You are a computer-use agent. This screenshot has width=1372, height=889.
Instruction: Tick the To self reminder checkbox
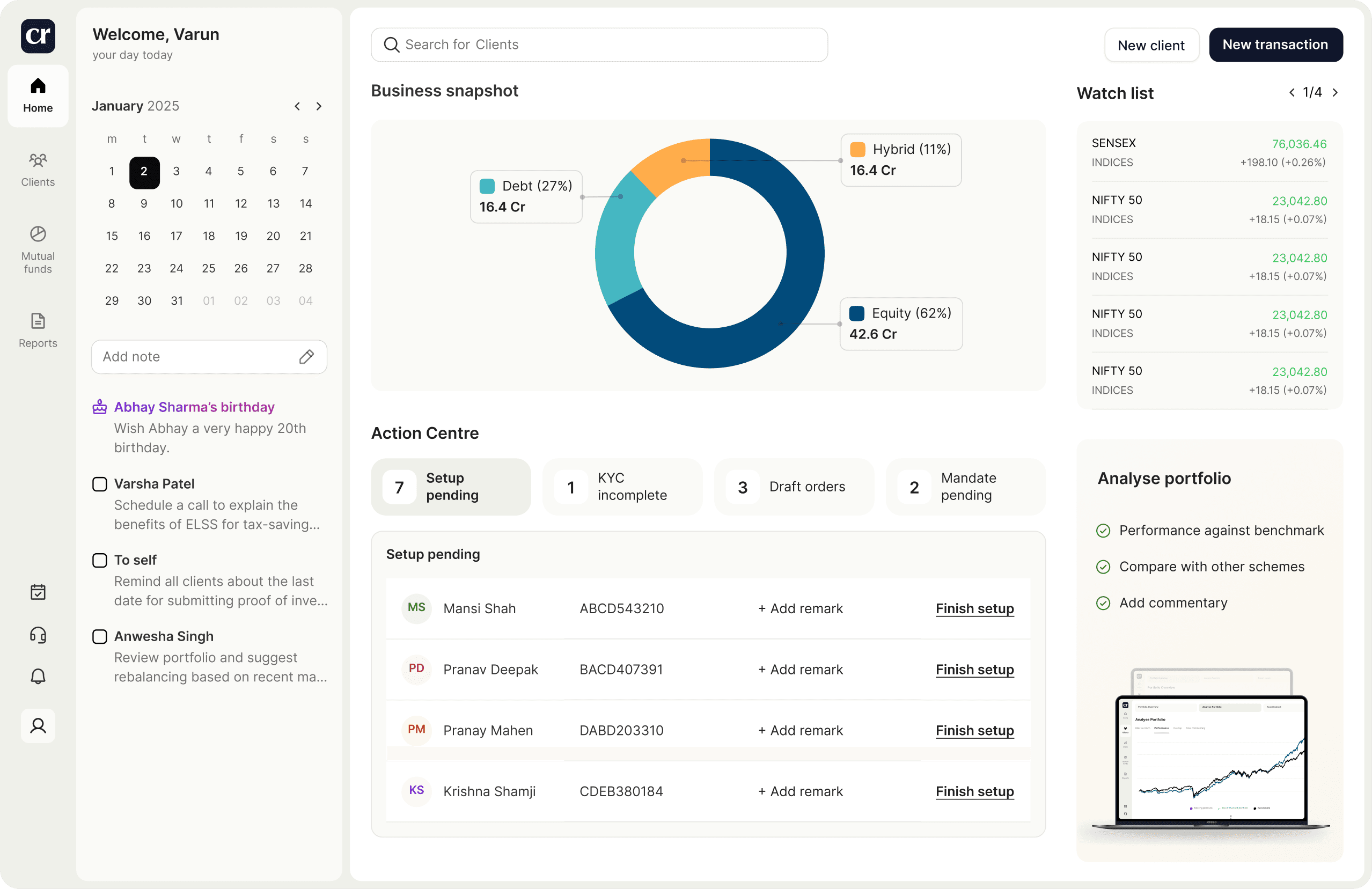point(100,560)
